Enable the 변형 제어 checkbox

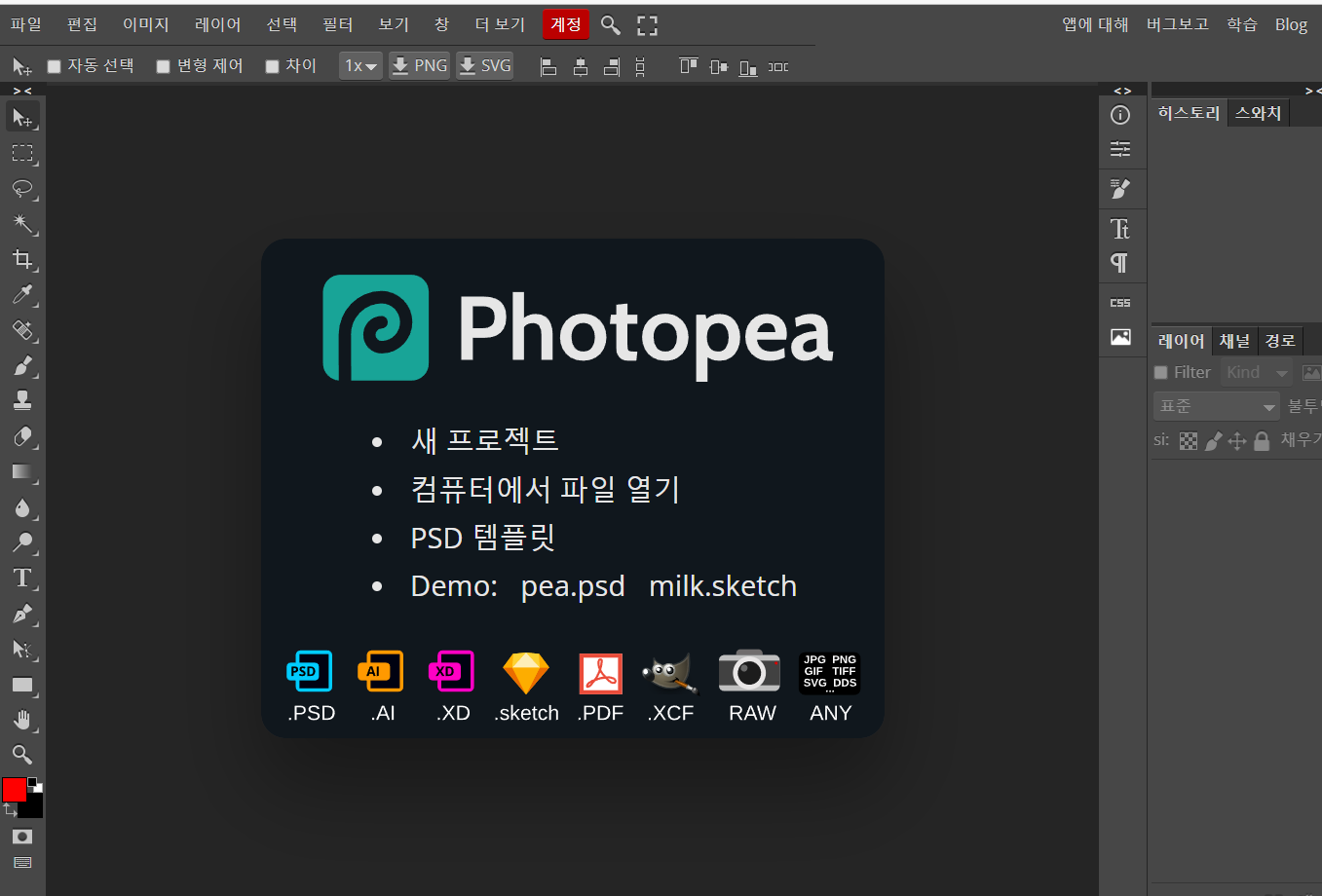pyautogui.click(x=164, y=66)
